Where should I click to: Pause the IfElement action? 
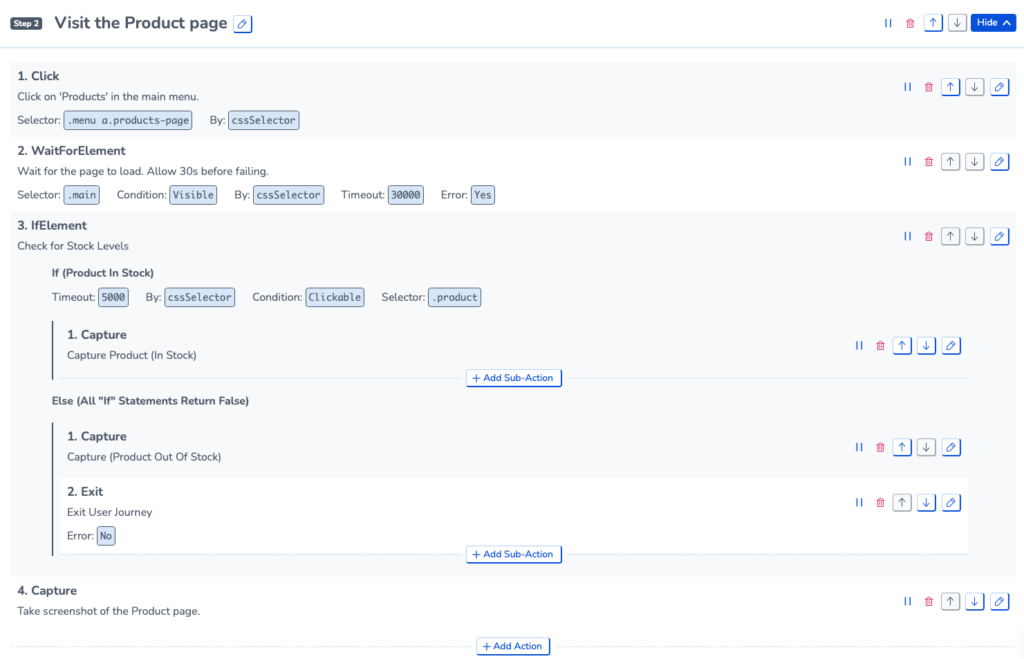pyautogui.click(x=908, y=236)
